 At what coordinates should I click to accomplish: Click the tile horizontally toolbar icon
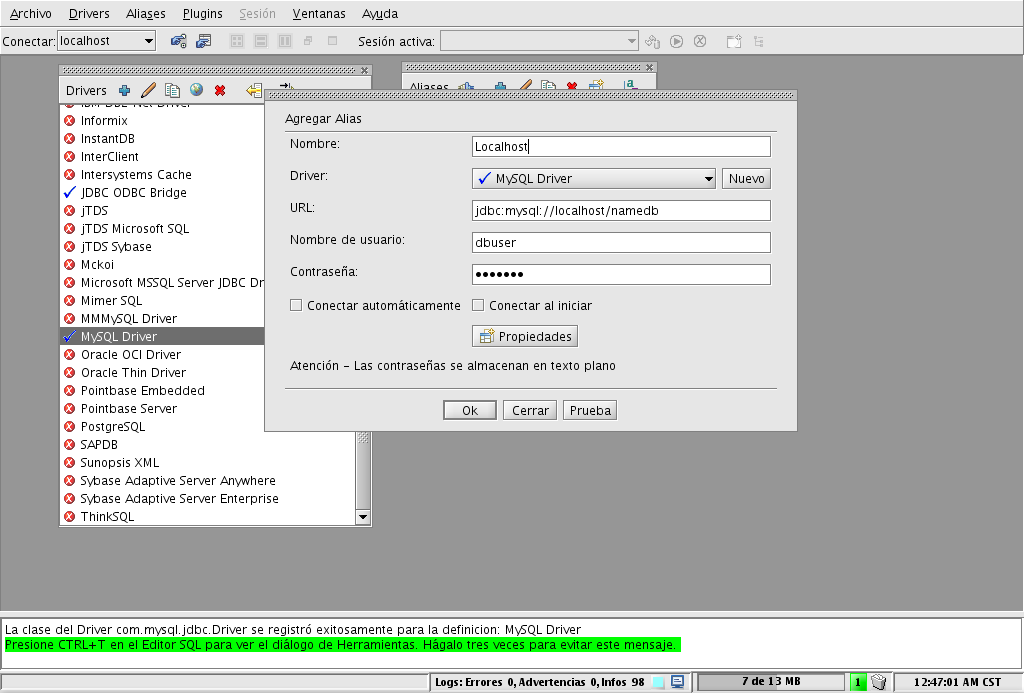(261, 41)
